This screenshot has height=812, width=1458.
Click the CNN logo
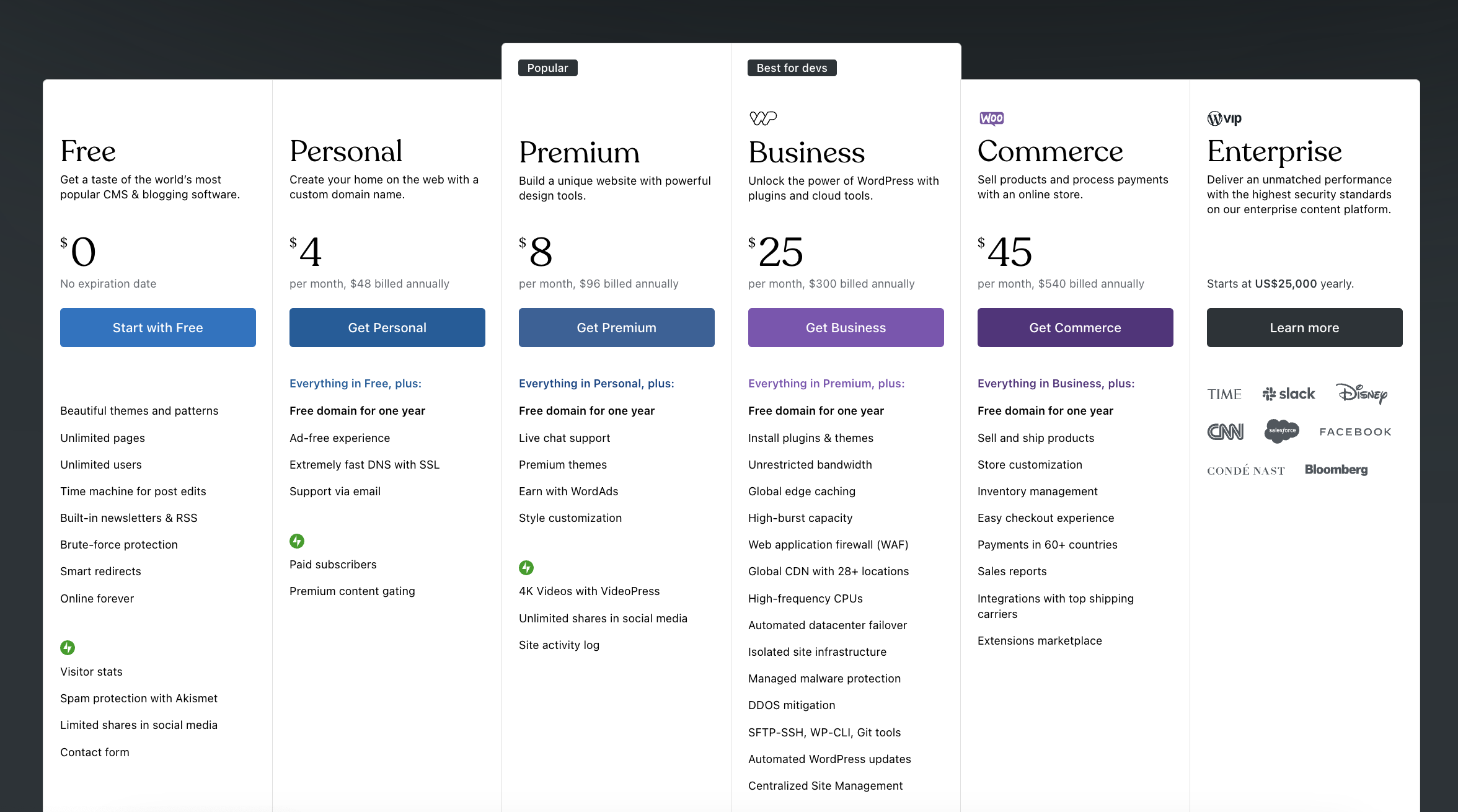pos(1226,431)
